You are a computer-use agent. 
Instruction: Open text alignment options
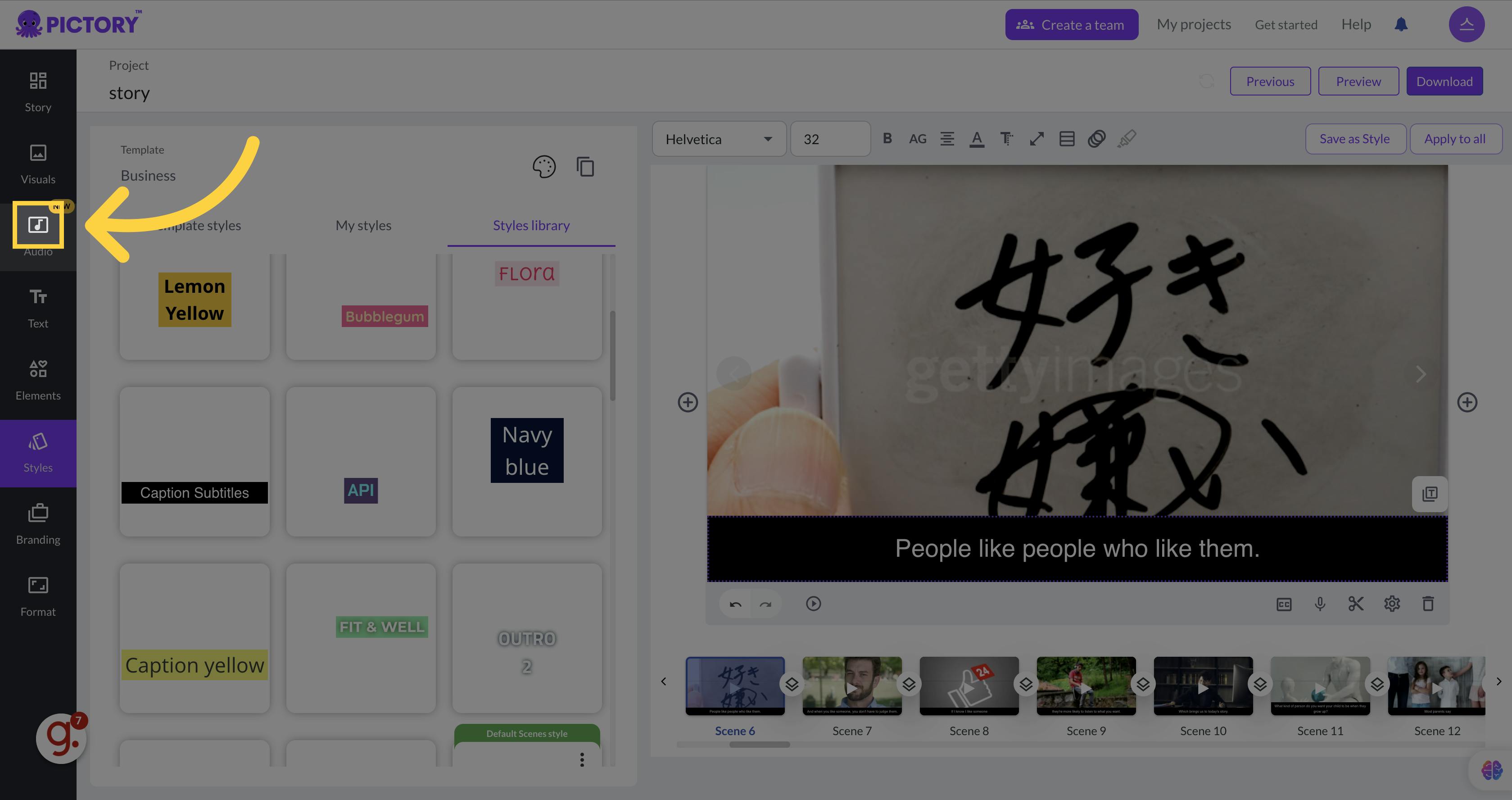tap(947, 139)
